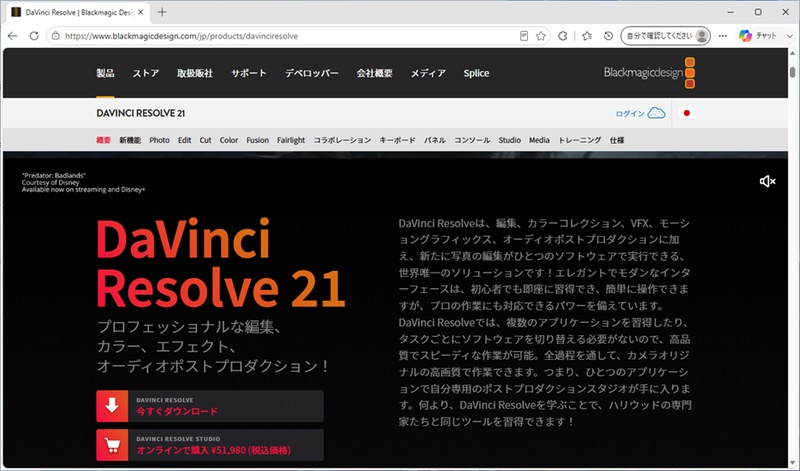Select the DaVinci Resolve browser tab
The width and height of the screenshot is (800, 471).
click(79, 12)
